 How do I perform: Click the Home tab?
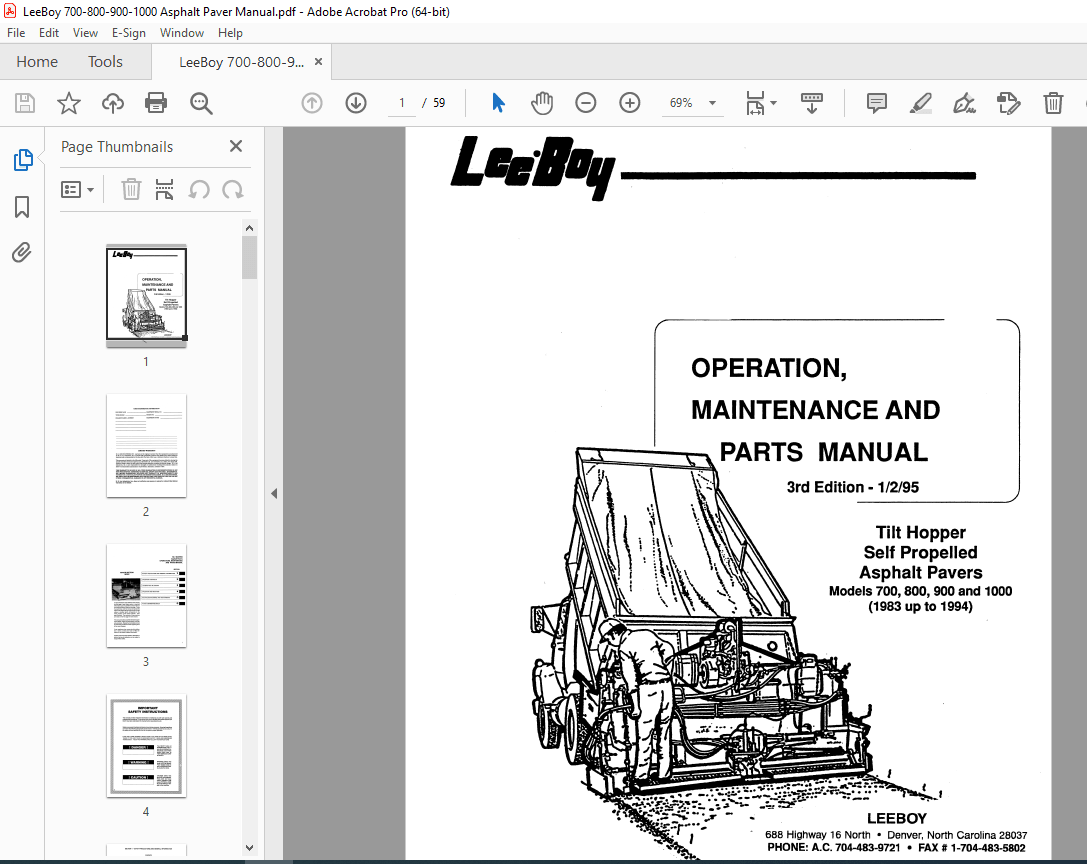(37, 61)
